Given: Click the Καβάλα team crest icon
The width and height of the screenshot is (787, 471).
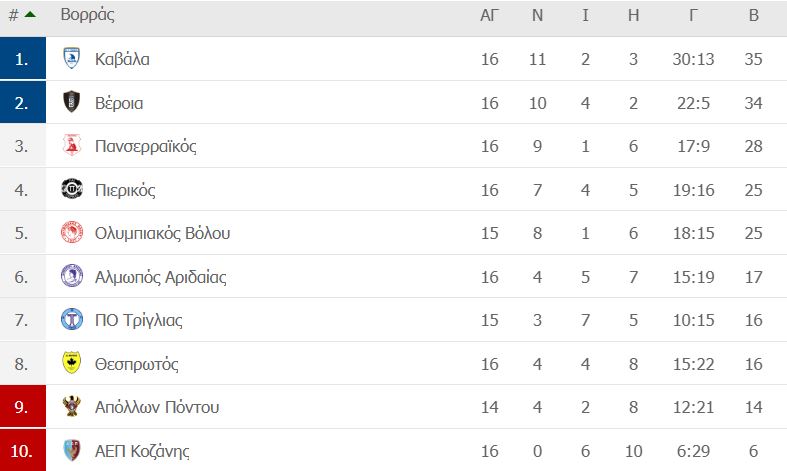Looking at the screenshot, I should 72,58.
